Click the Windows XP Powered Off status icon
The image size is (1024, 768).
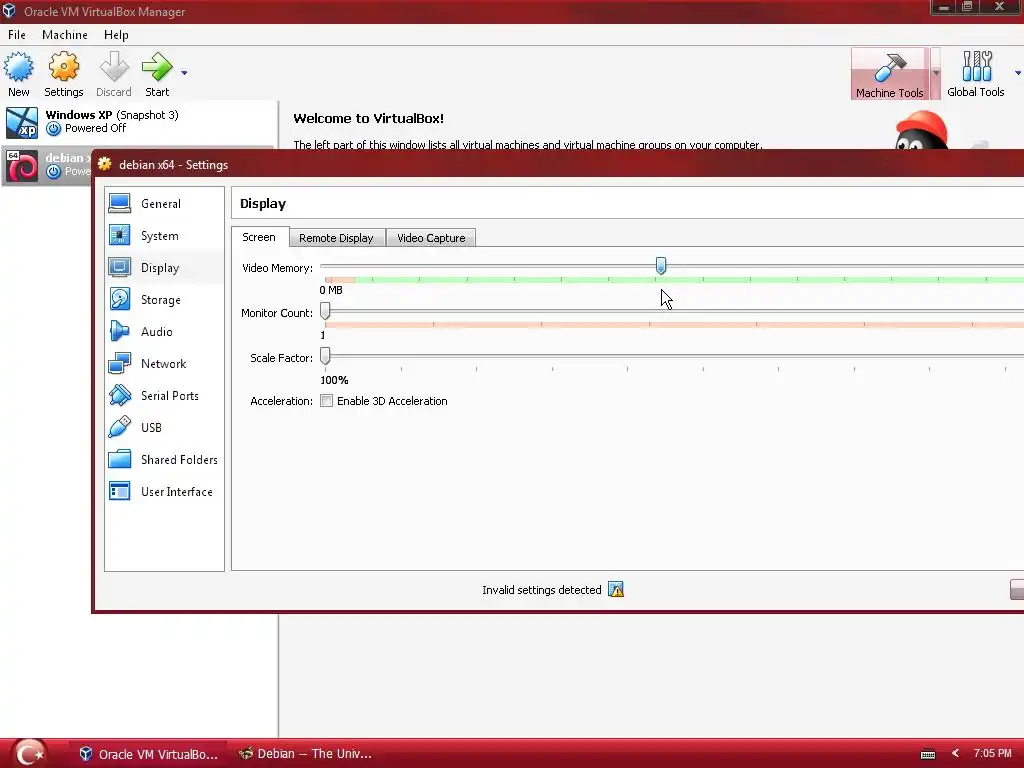(54, 129)
